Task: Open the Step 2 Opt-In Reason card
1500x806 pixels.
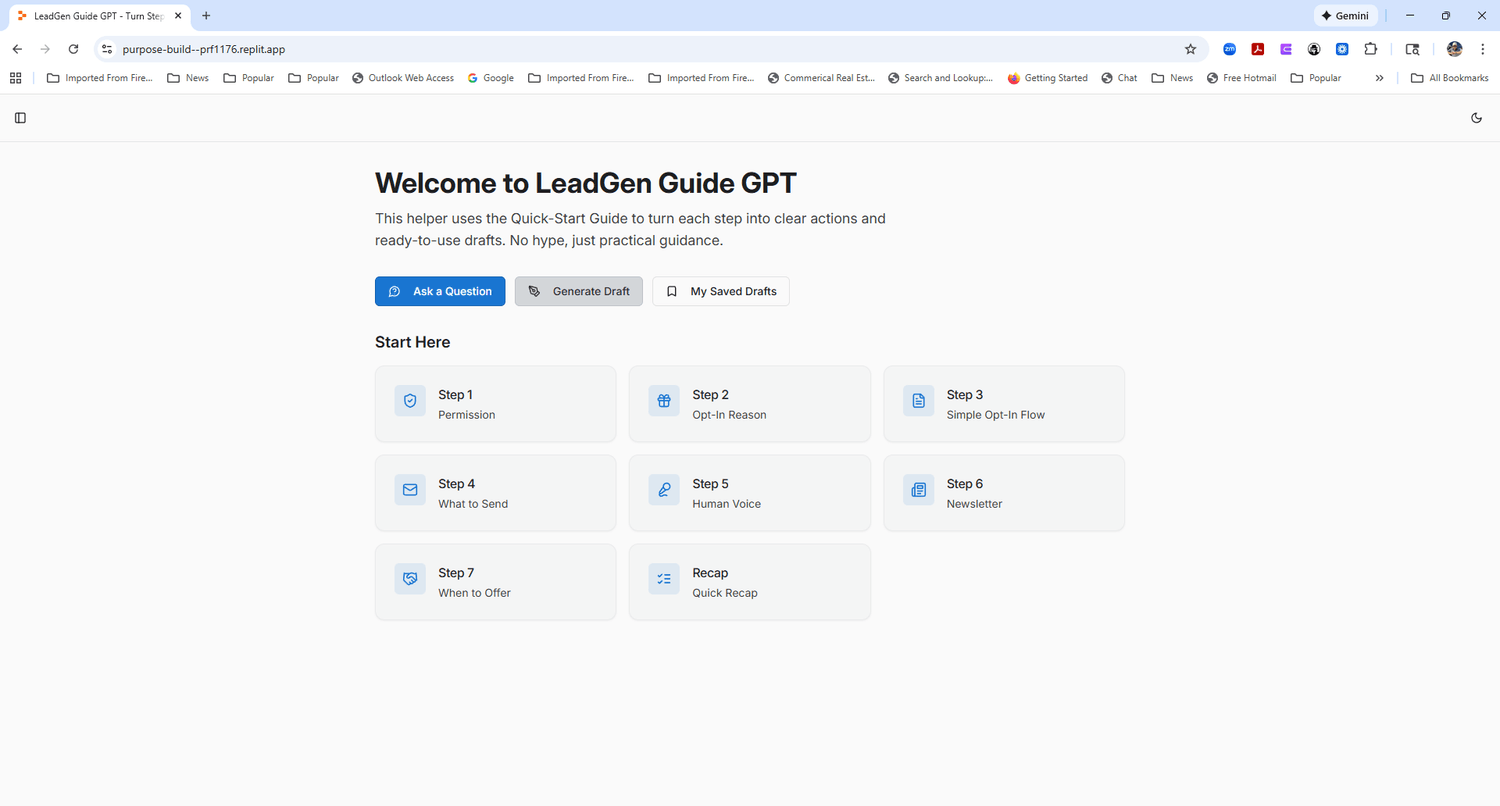Action: (749, 404)
